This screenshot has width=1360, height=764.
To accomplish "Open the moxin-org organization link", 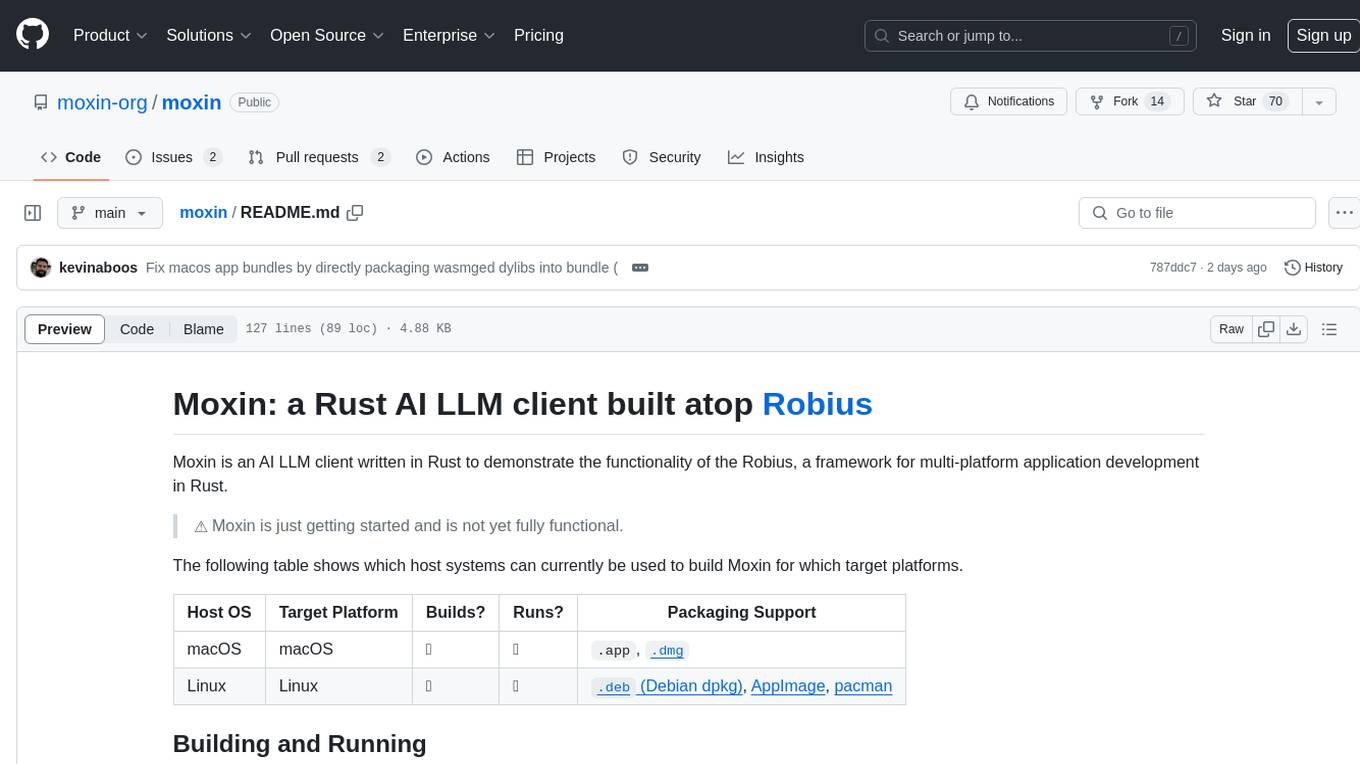I will pos(102,102).
